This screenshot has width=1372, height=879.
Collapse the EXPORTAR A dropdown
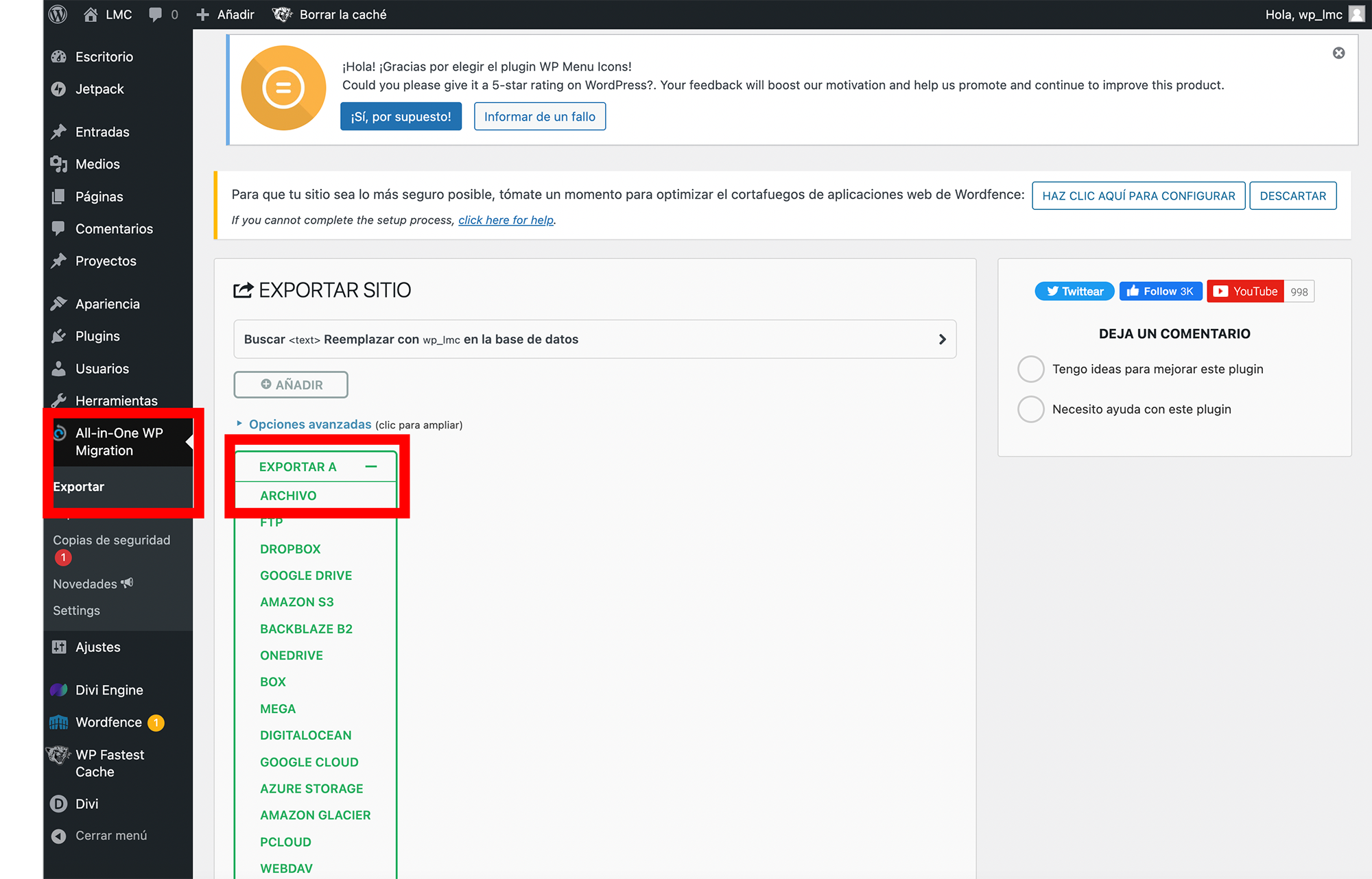(x=371, y=466)
